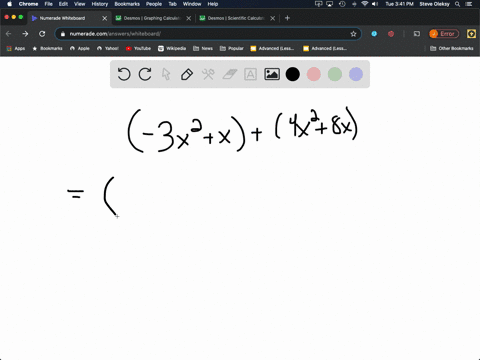Select the pen drawing tool
The width and height of the screenshot is (480, 360).
click(187, 74)
